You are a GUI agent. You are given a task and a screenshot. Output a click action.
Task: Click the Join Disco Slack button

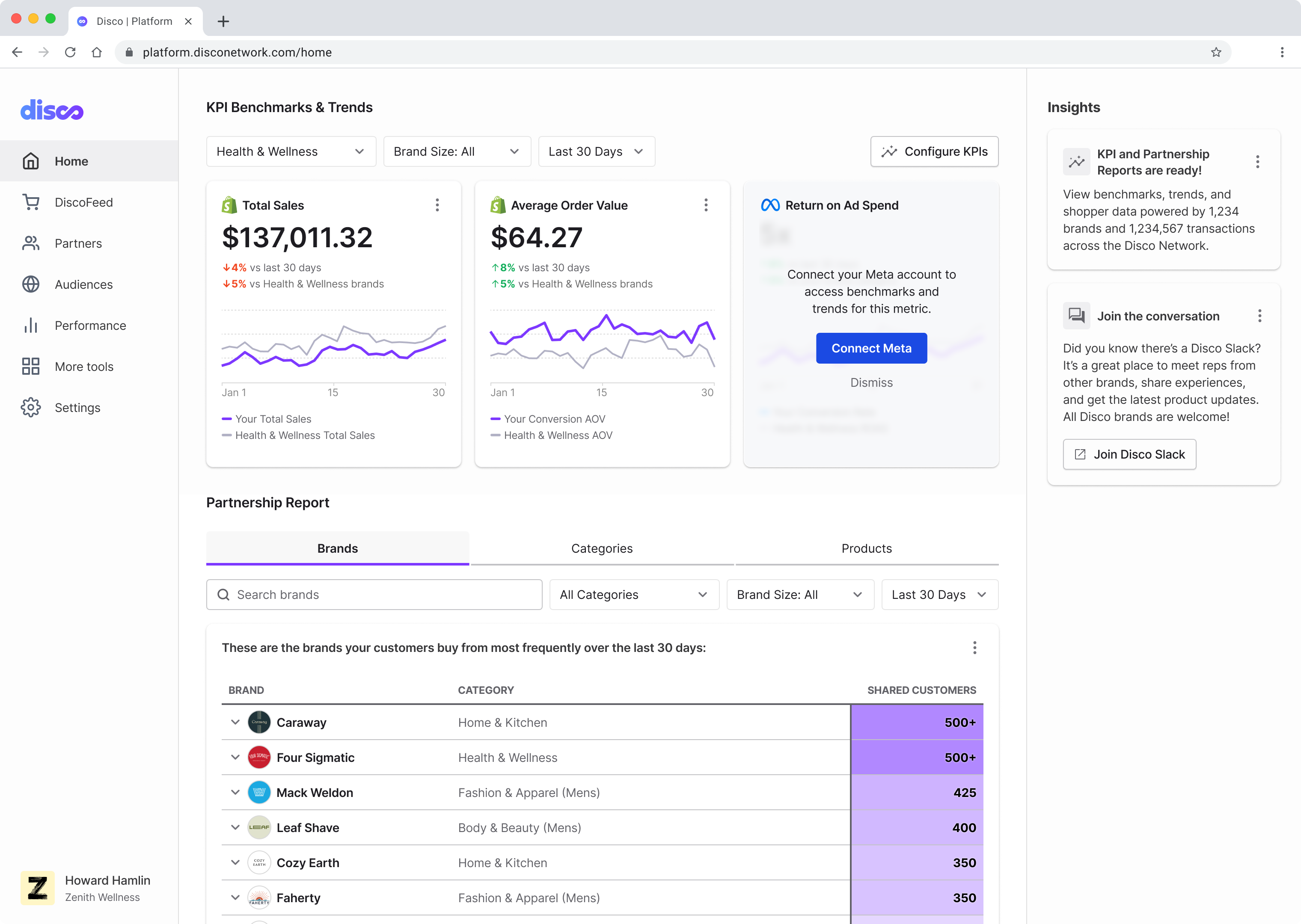1130,454
